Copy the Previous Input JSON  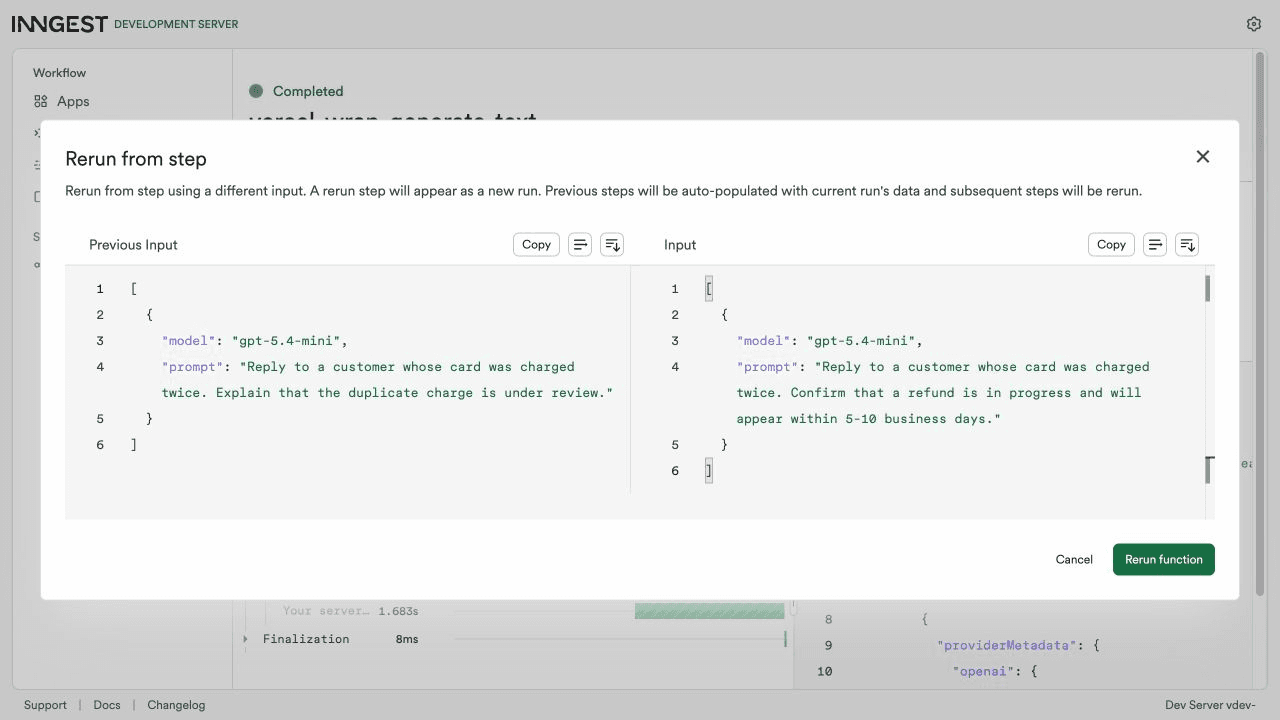click(x=536, y=244)
